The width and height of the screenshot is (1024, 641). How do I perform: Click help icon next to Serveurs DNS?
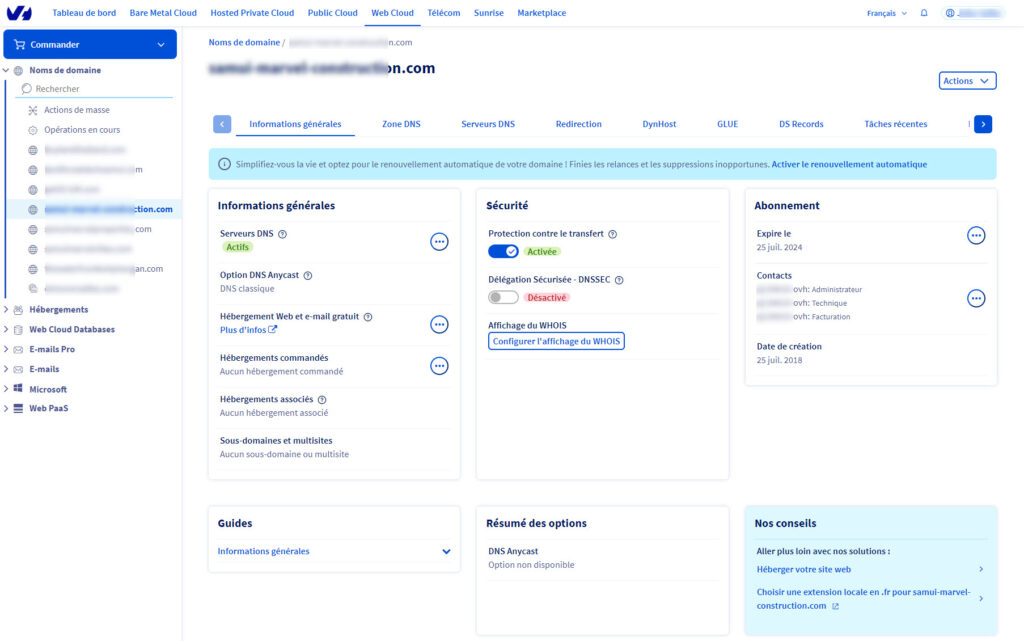click(x=282, y=234)
